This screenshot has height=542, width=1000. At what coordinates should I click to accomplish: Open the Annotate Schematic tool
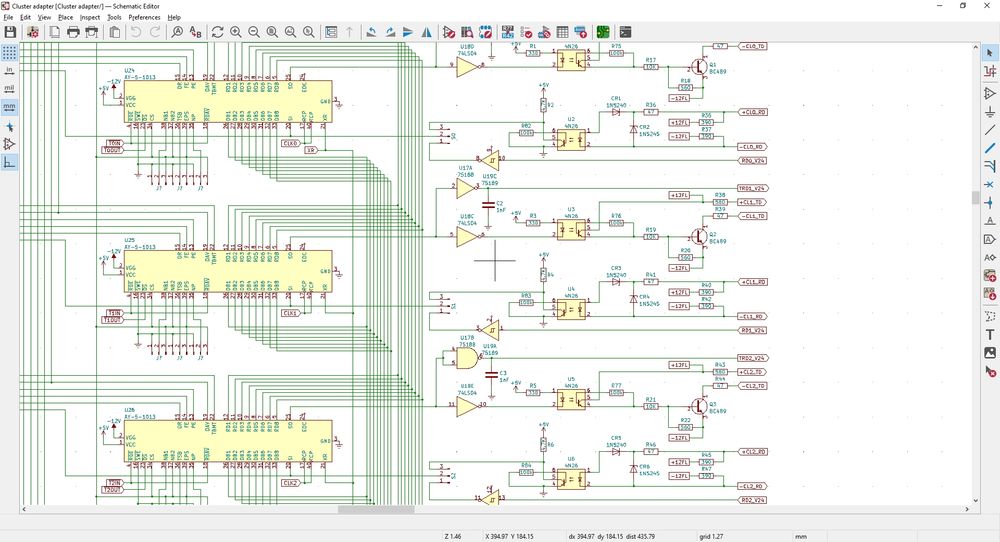coord(508,32)
